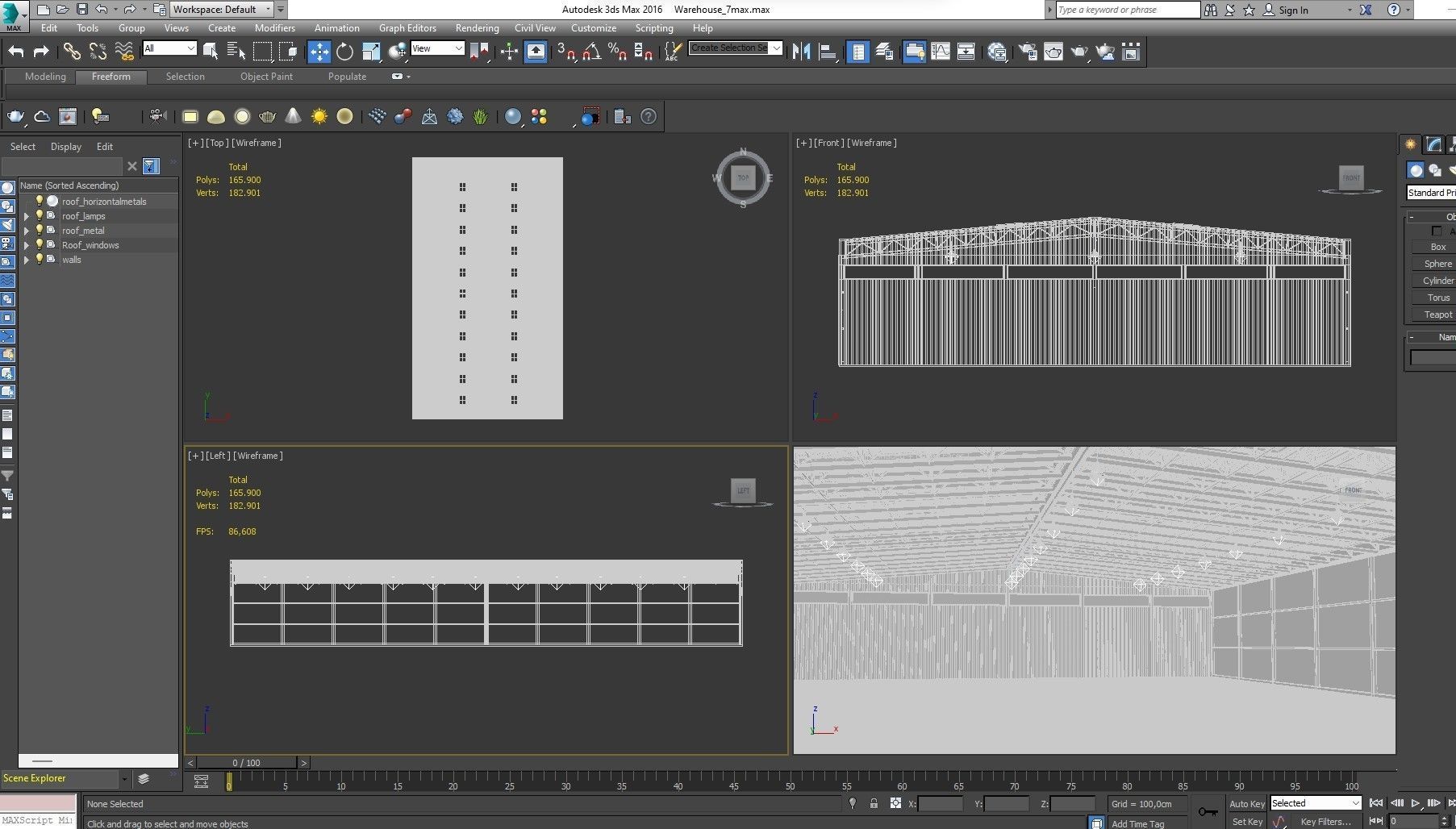This screenshot has width=1456, height=829.
Task: Open the Rendering menu
Action: [477, 27]
